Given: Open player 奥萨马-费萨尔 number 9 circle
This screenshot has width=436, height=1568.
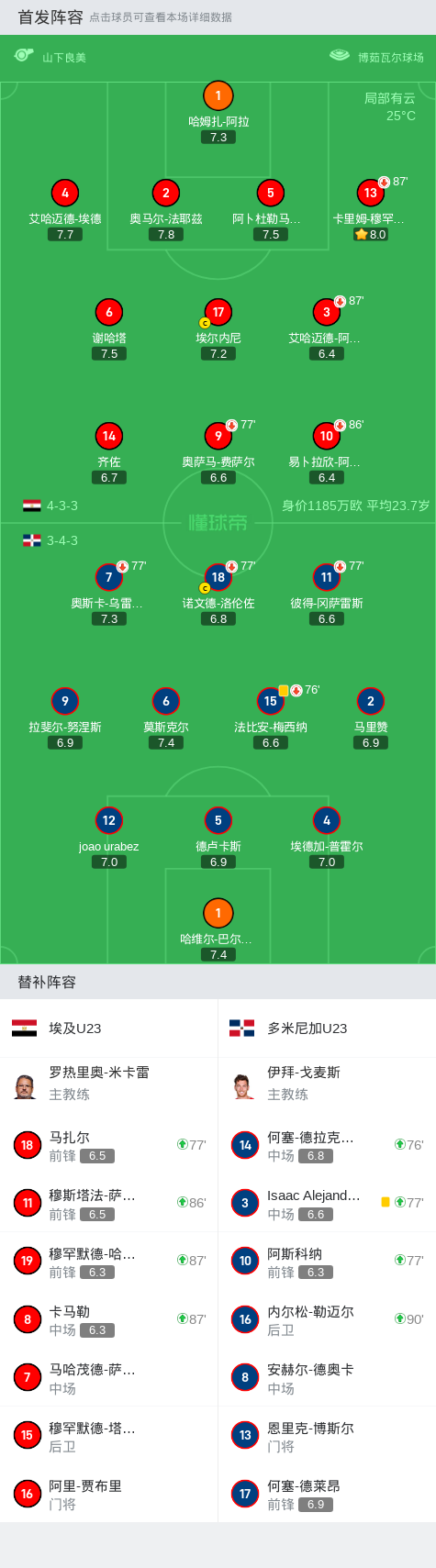Looking at the screenshot, I should click(x=218, y=436).
